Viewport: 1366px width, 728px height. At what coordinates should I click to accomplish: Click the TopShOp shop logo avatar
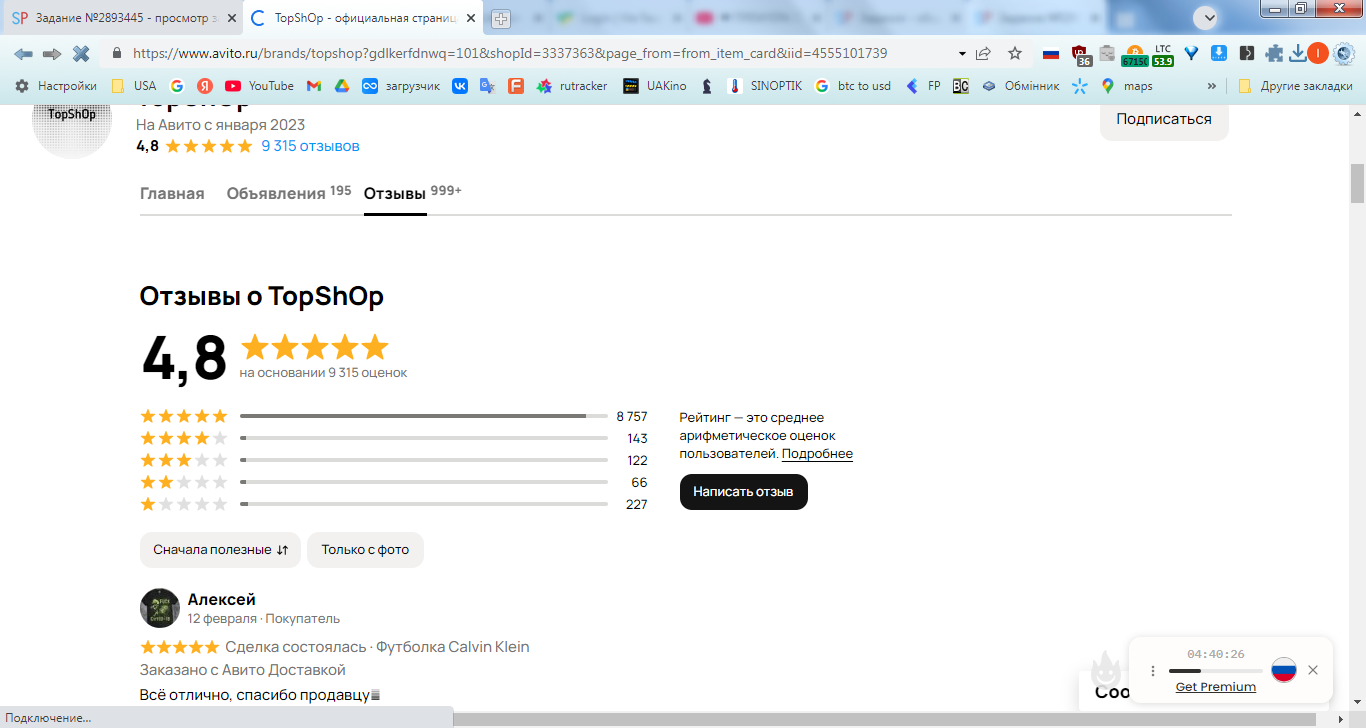(72, 128)
